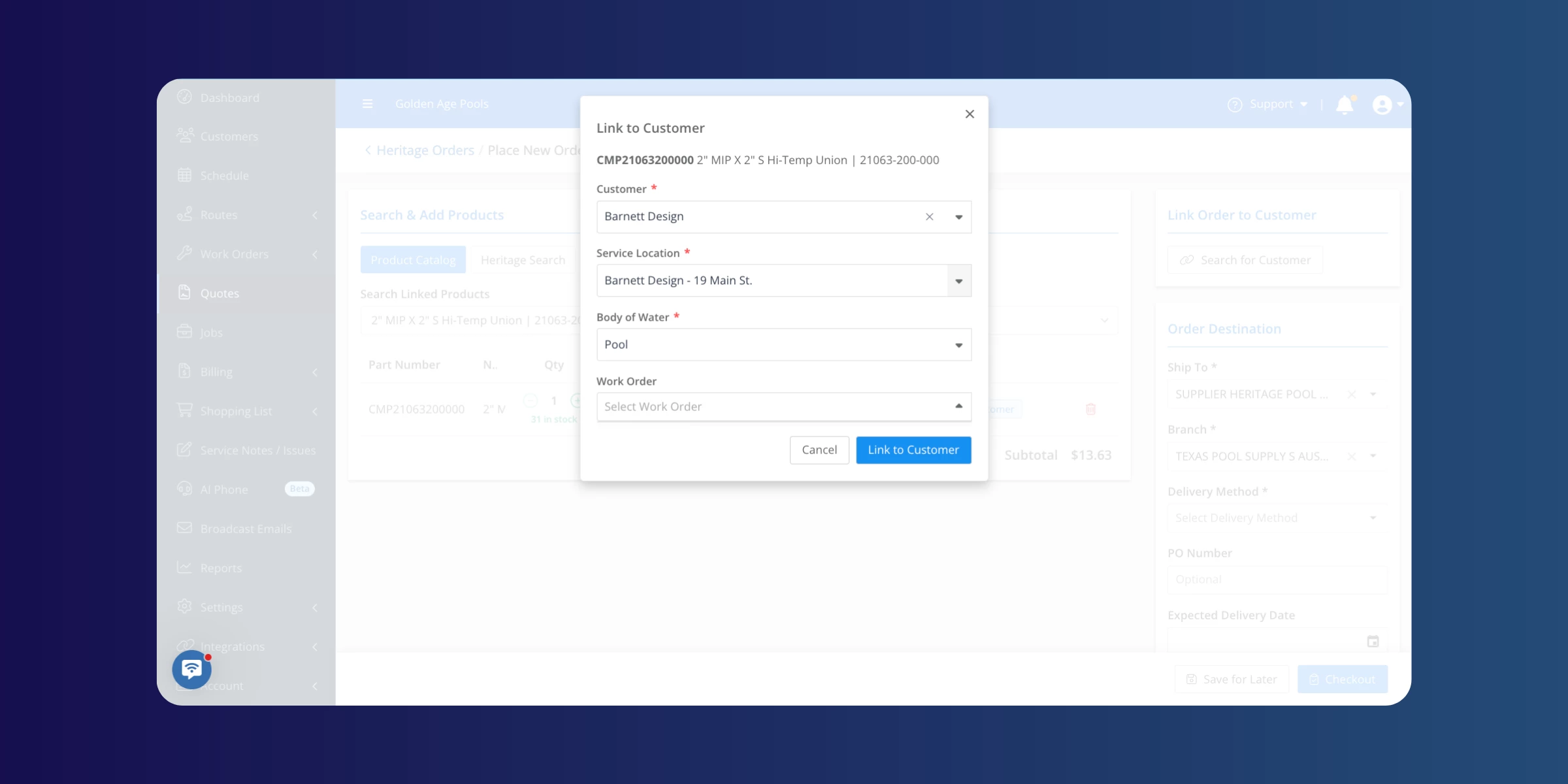The width and height of the screenshot is (1568, 784).
Task: Open the Support dropdown
Action: [x=1267, y=105]
